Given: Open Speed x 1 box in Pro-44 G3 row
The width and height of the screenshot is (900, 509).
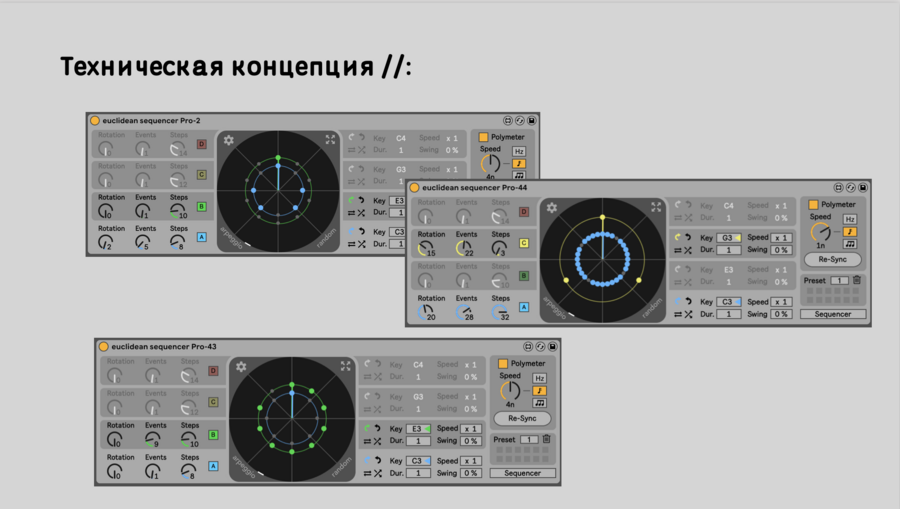Looking at the screenshot, I should tap(781, 238).
